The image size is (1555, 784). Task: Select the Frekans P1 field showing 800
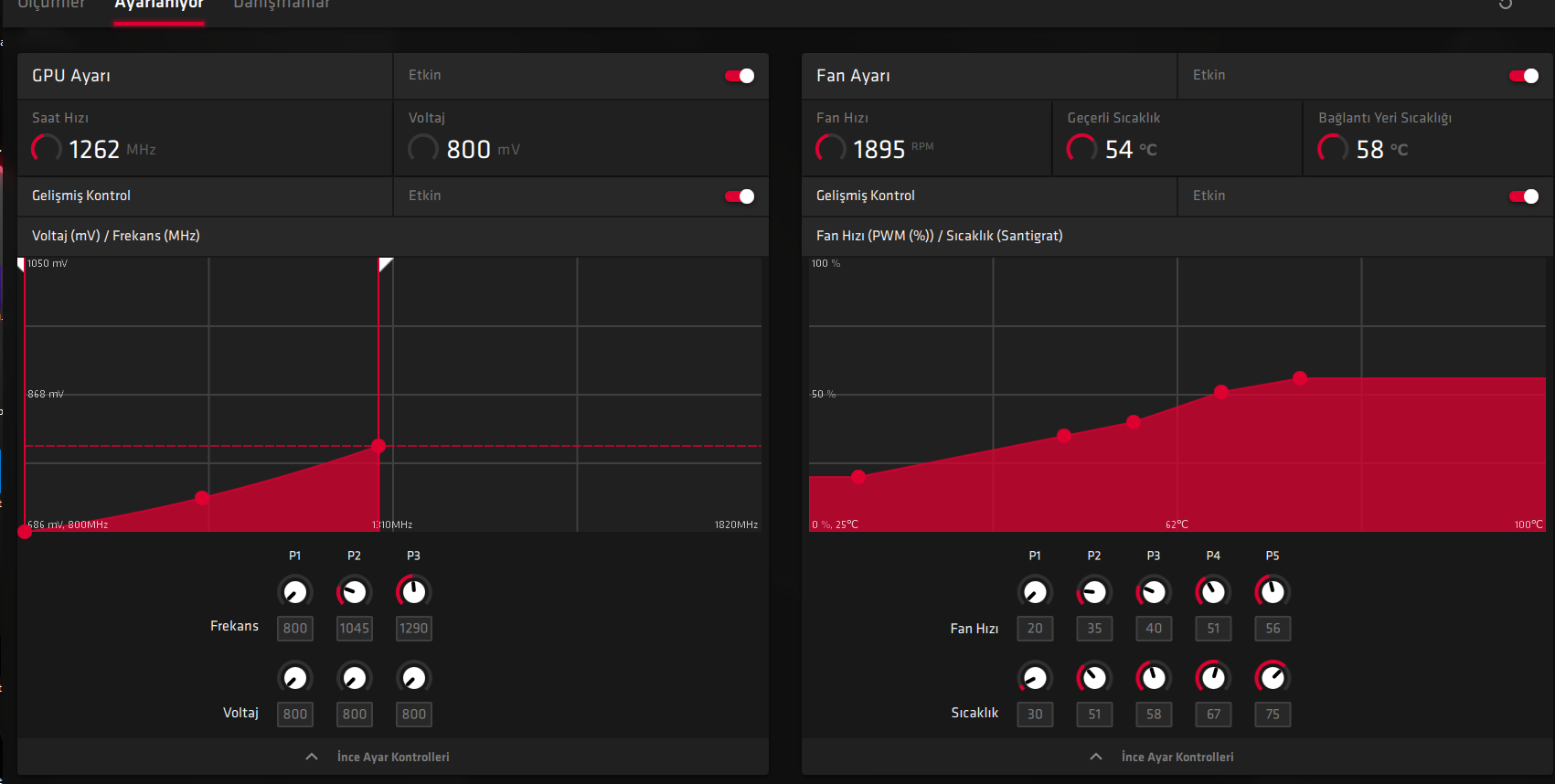click(295, 629)
